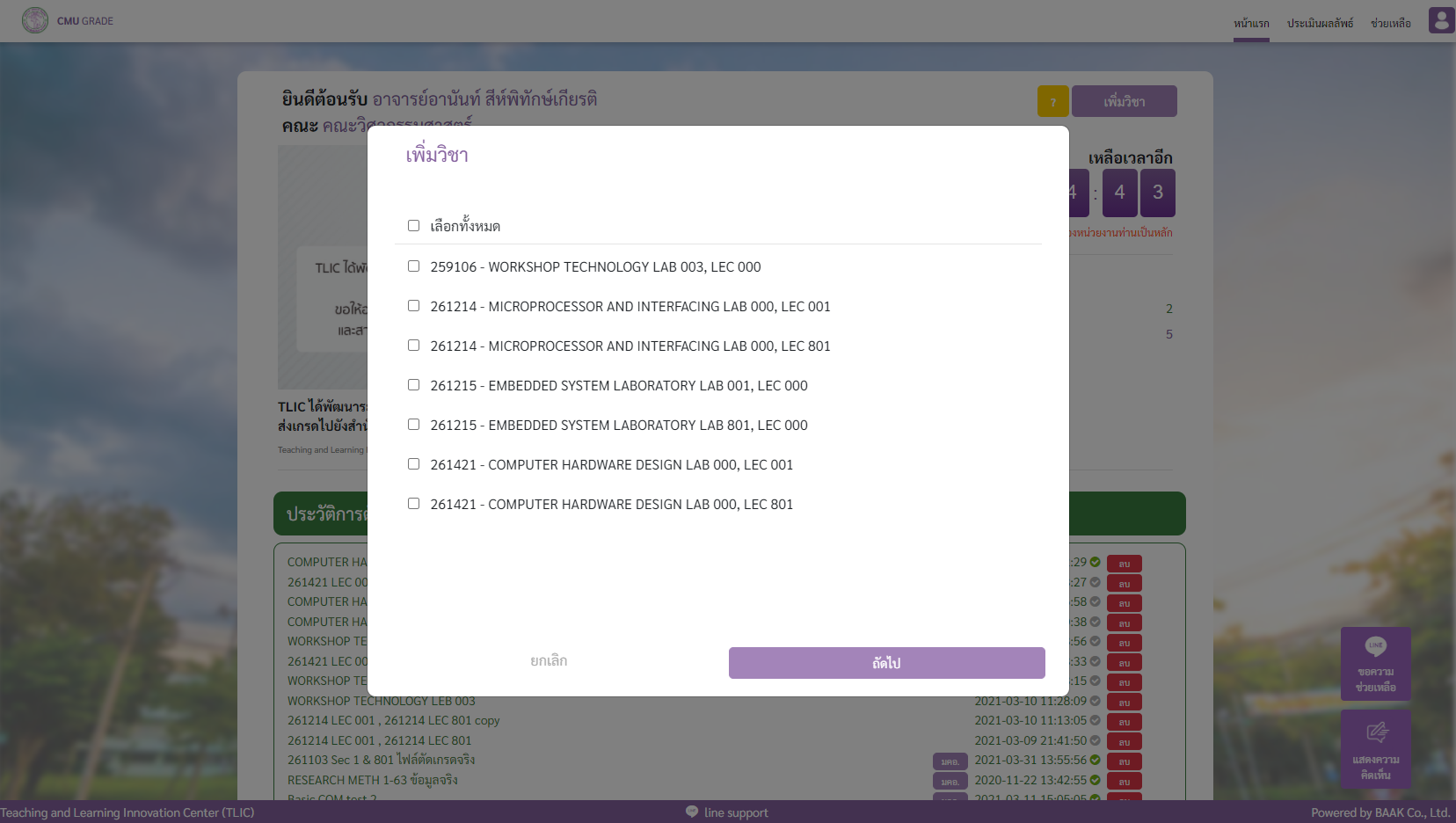Delete the 261103 Sec 1 & 801 entry
The width and height of the screenshot is (1456, 823).
[x=1124, y=761]
